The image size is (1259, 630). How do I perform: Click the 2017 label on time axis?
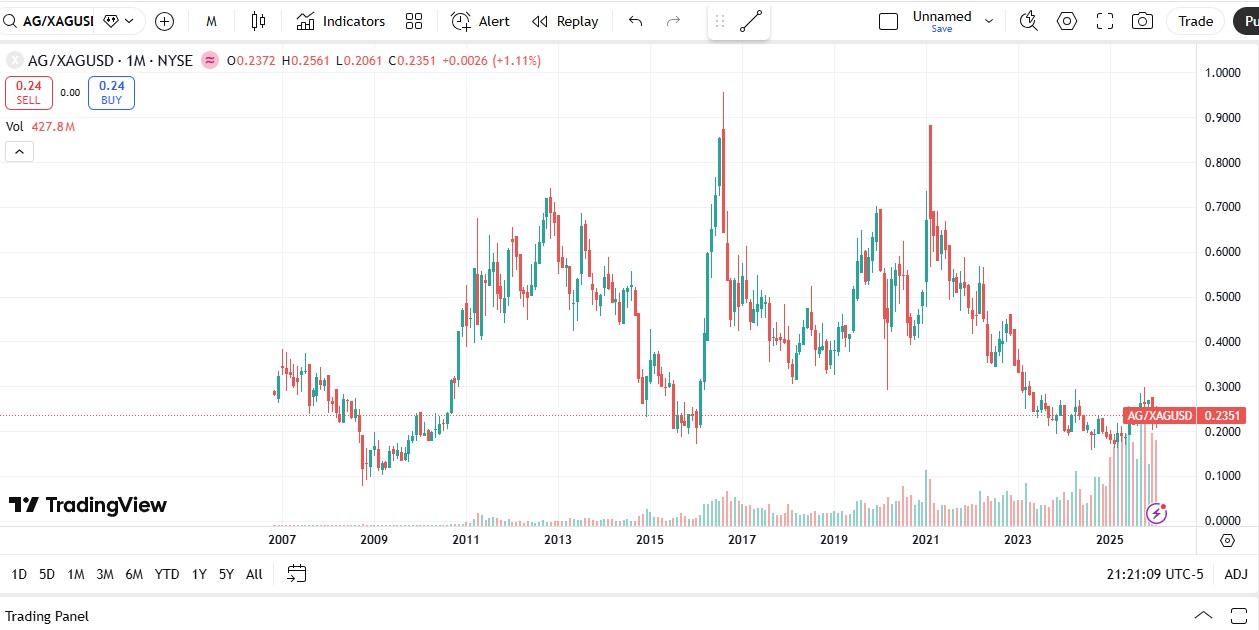741,540
